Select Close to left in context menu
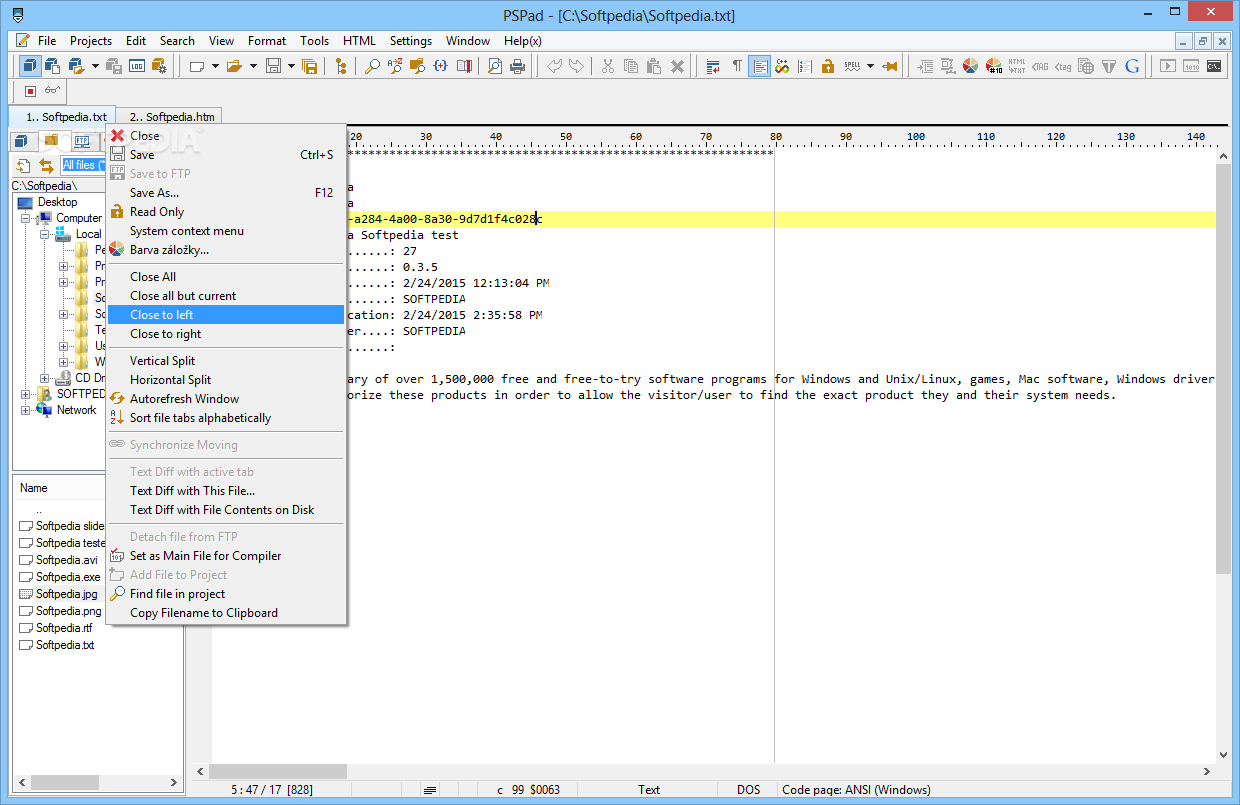1240x805 pixels. [x=226, y=315]
